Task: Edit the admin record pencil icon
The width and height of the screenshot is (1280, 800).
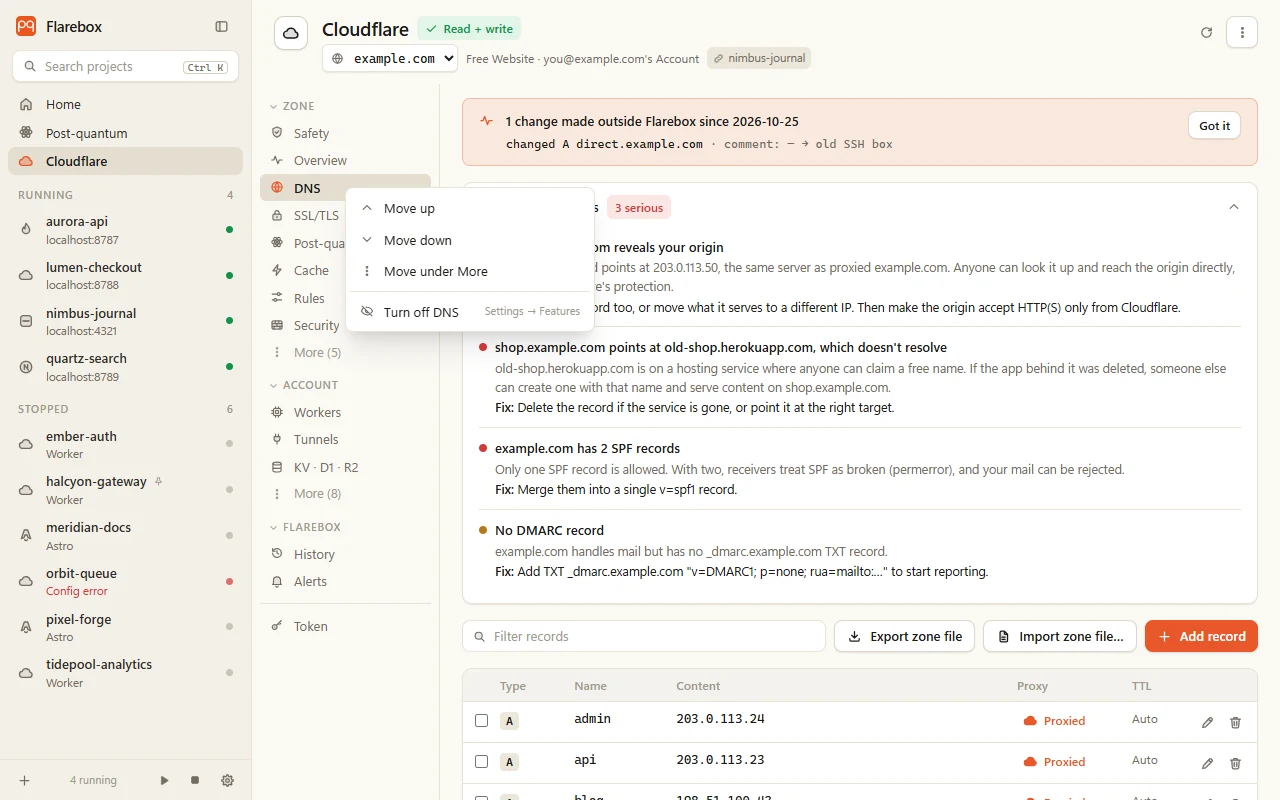Action: coord(1207,722)
